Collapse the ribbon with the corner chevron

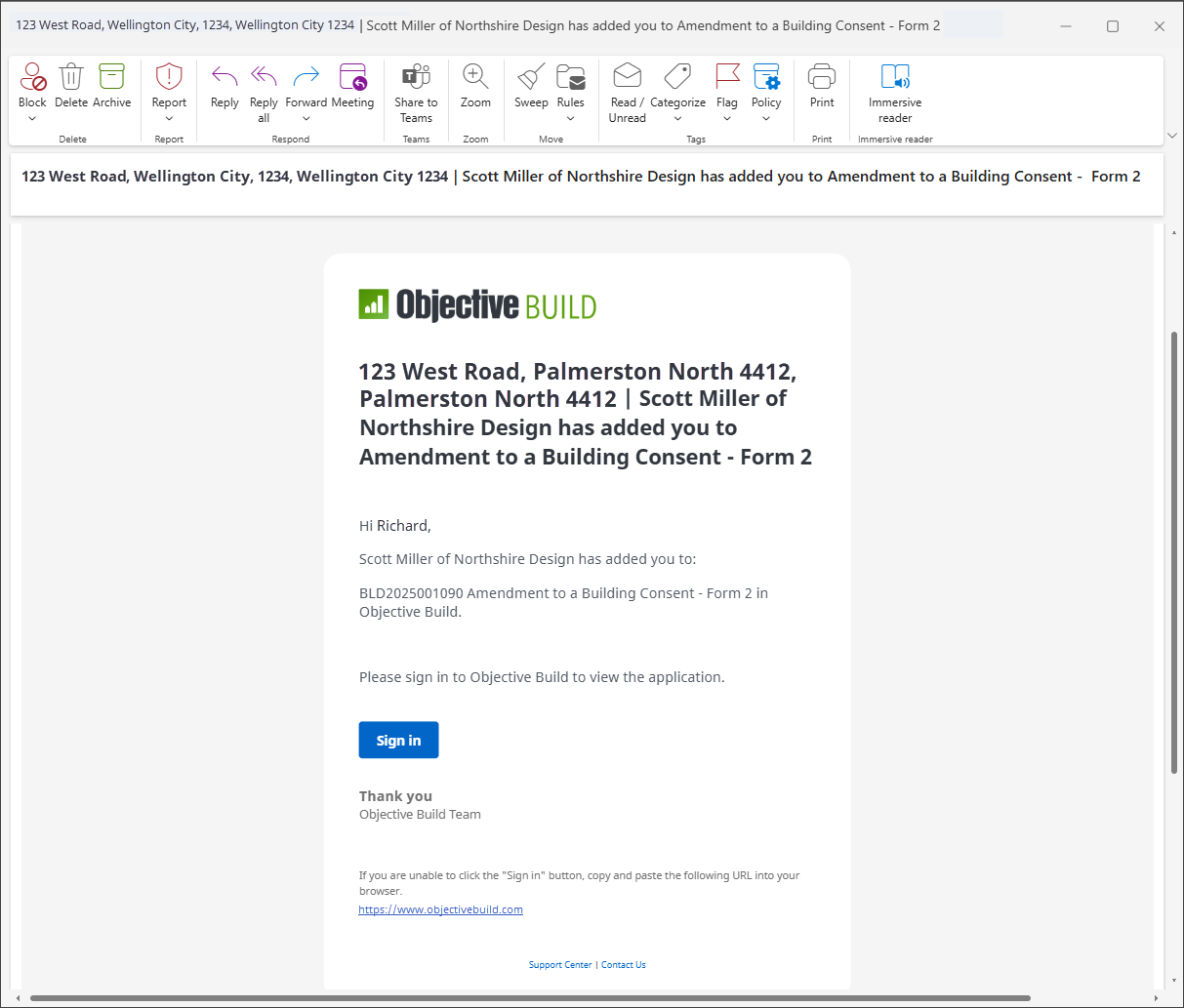point(1172,136)
